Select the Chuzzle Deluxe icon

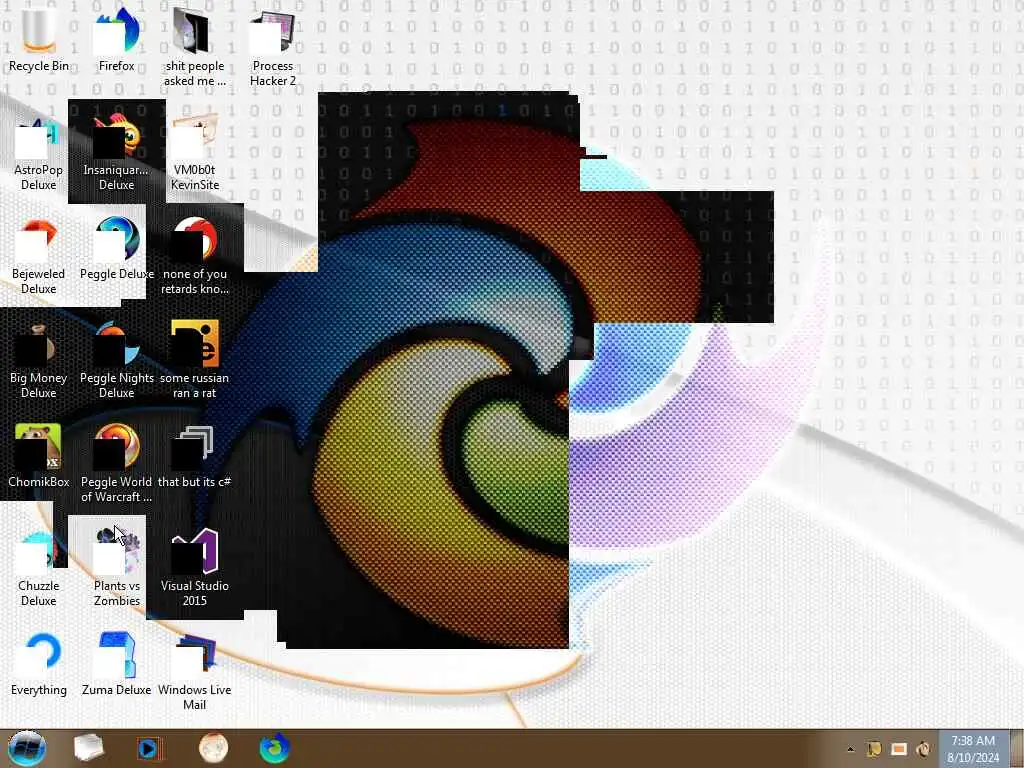39,568
